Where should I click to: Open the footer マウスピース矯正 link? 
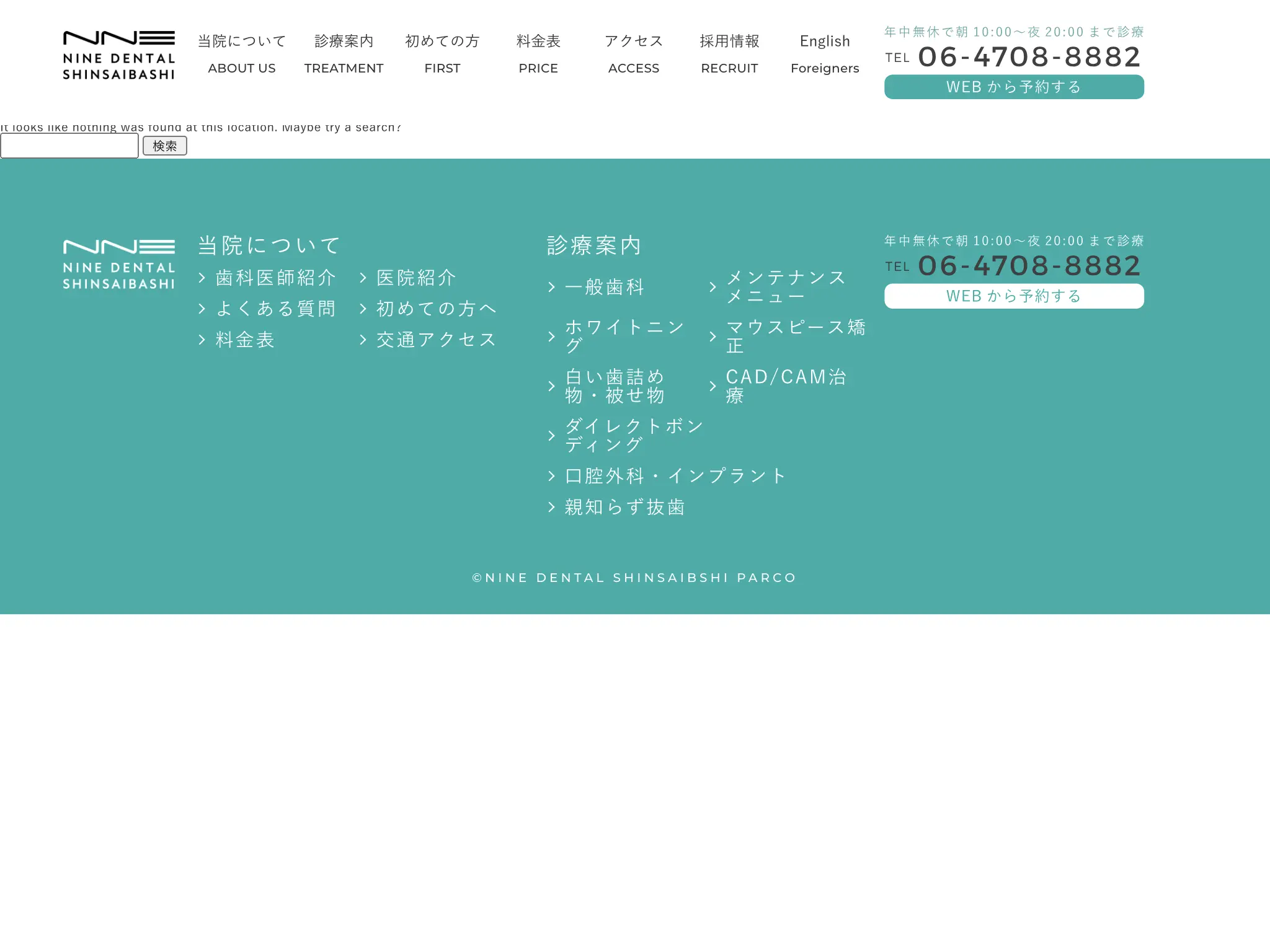click(x=796, y=337)
